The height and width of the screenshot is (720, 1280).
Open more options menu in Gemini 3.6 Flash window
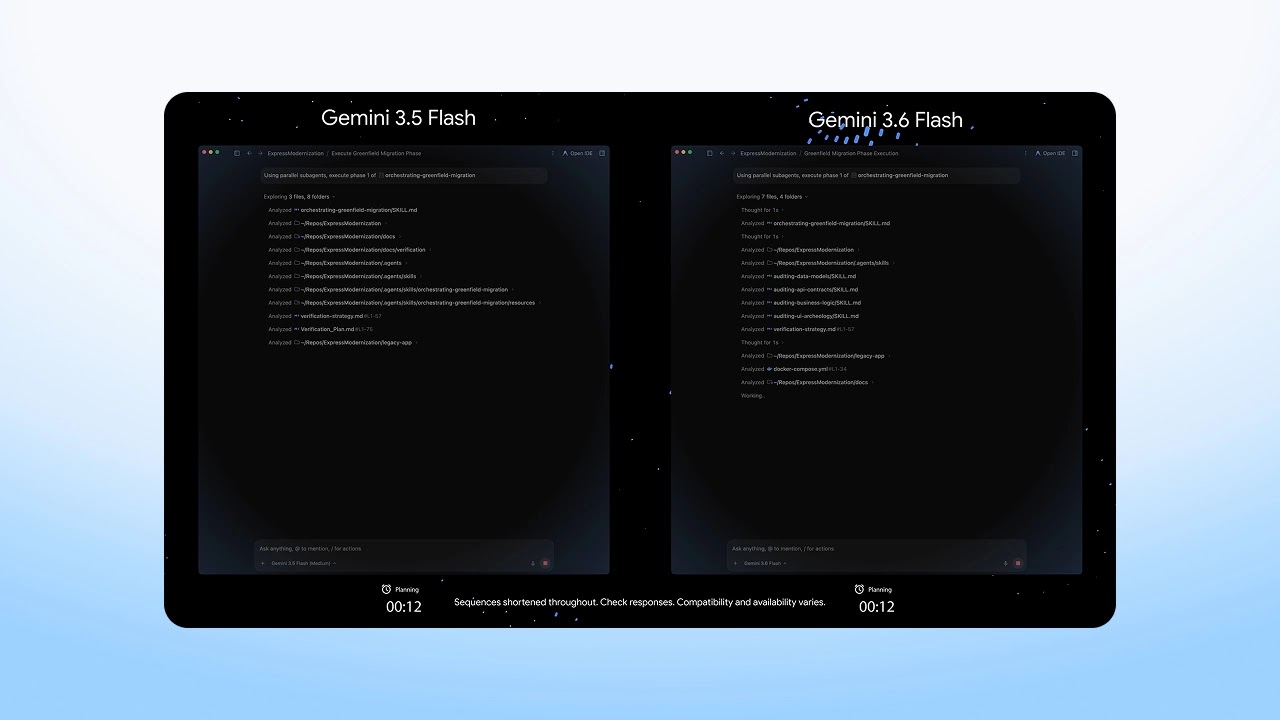(x=1026, y=153)
